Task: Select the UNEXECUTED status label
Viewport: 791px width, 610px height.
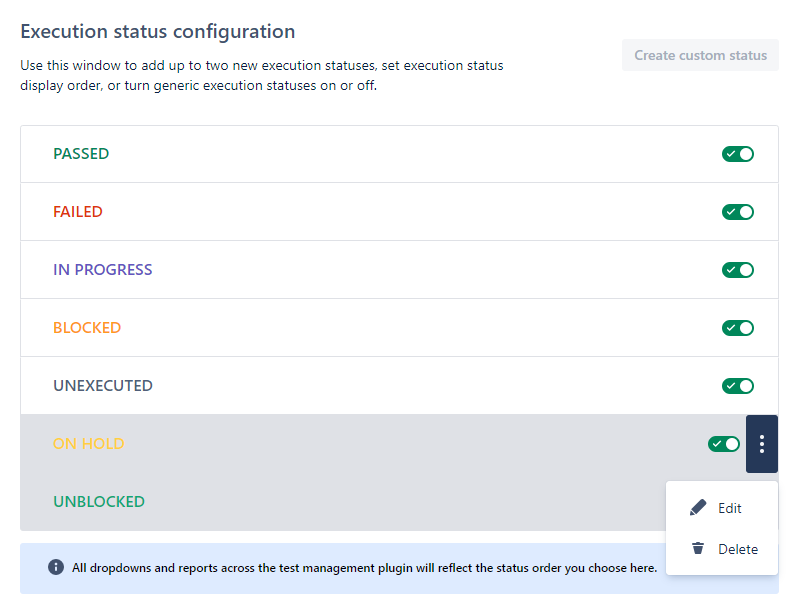Action: [x=103, y=386]
